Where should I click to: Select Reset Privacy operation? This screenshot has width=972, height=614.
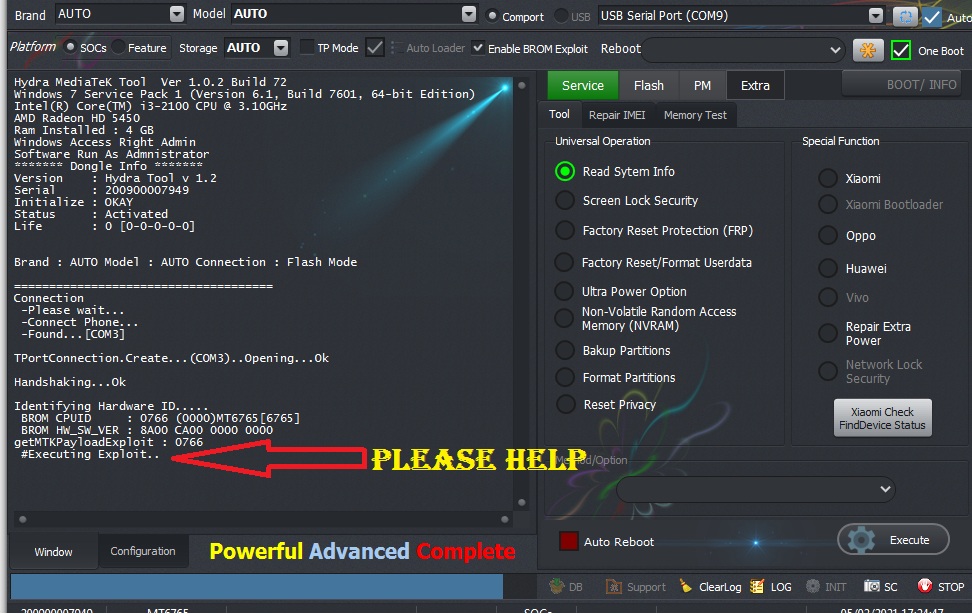click(565, 404)
